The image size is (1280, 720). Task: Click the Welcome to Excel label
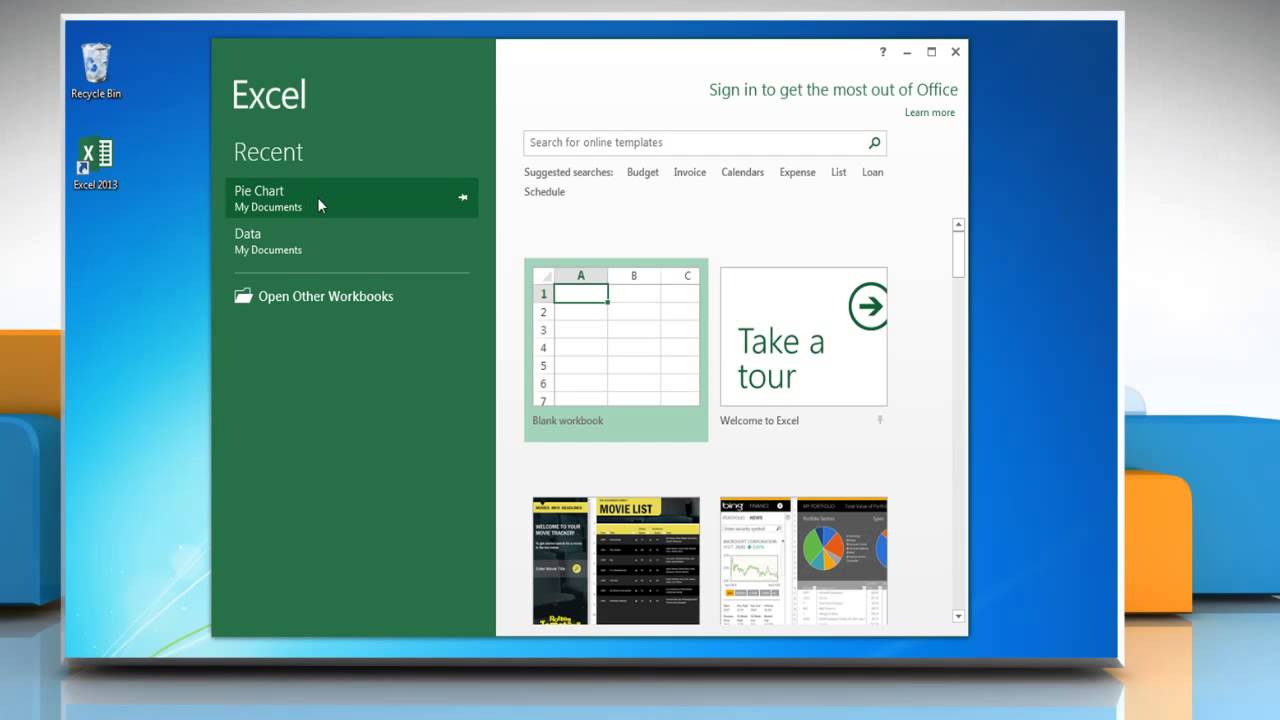click(760, 421)
